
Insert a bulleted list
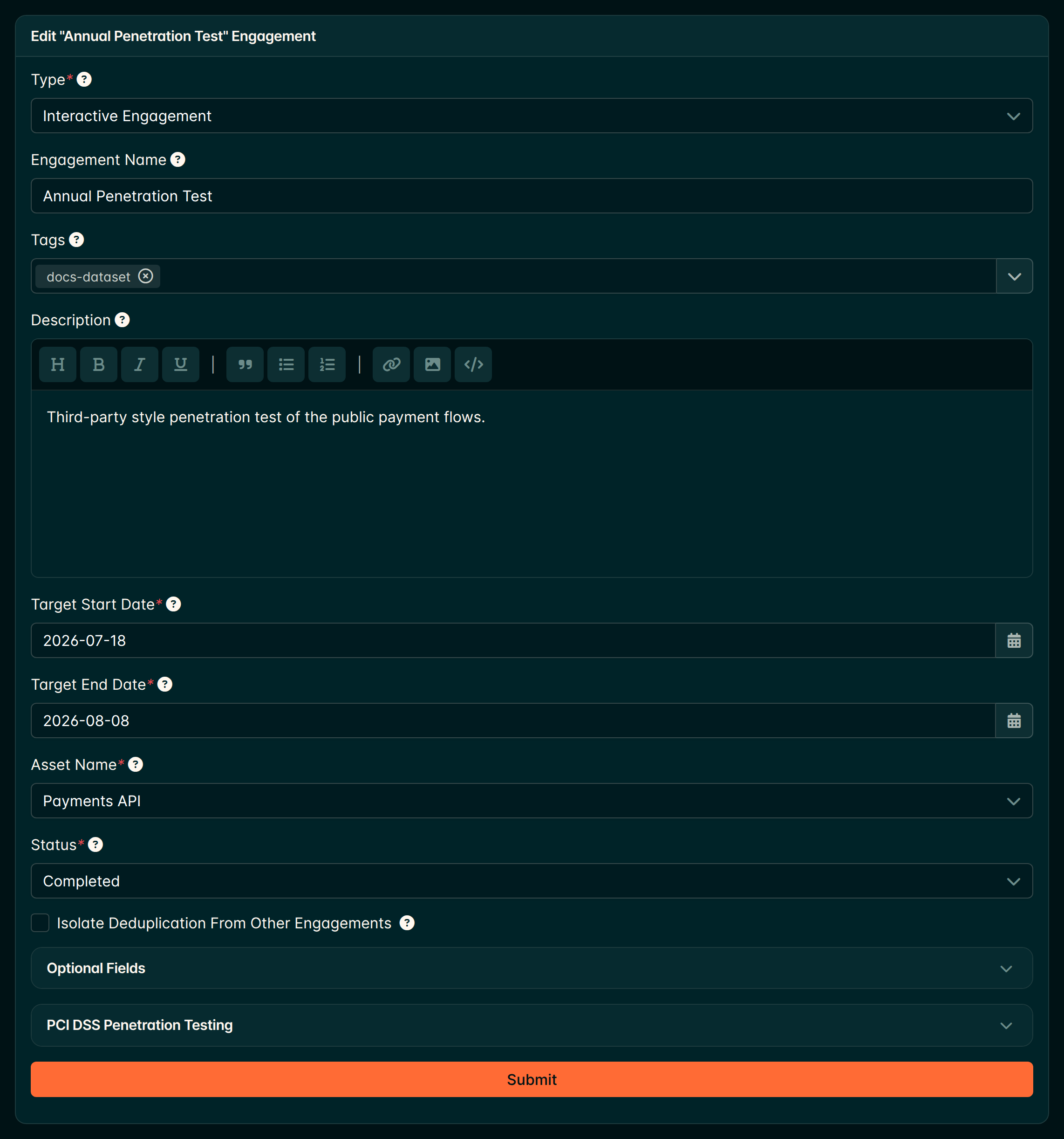tap(286, 364)
